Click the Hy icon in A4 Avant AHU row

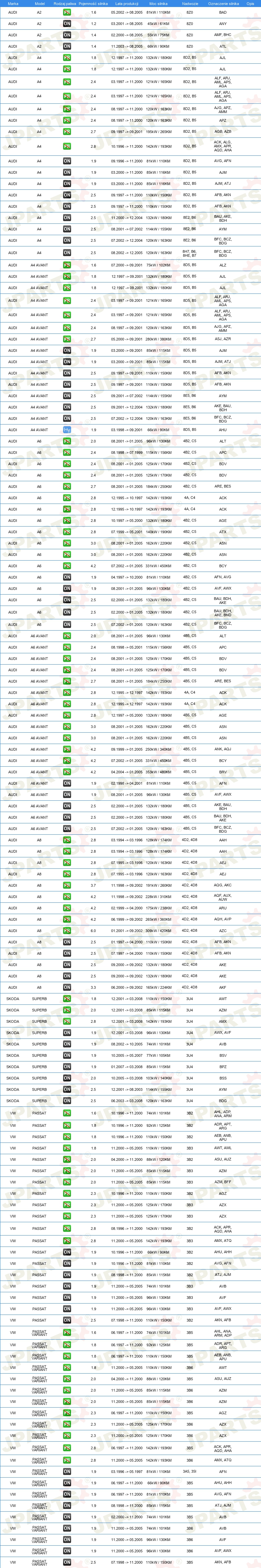(67, 430)
